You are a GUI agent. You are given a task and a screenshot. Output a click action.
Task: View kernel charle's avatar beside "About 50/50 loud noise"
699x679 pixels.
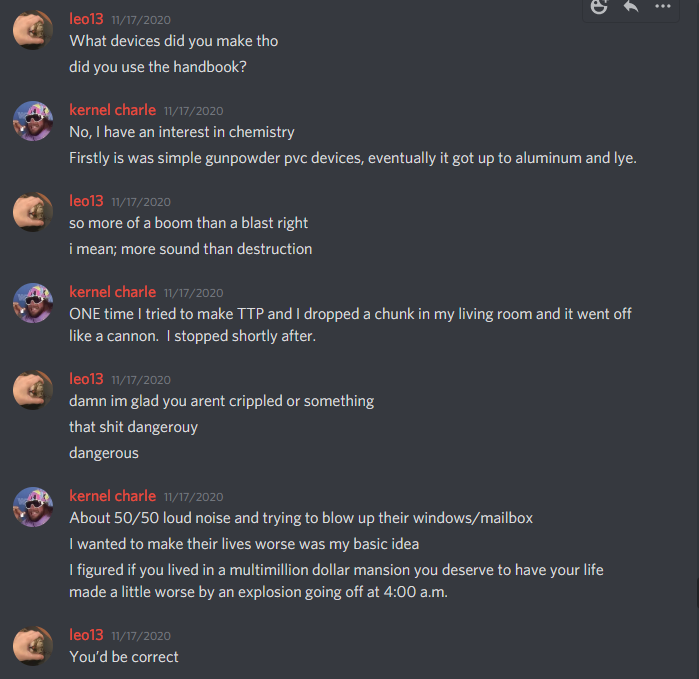33,507
